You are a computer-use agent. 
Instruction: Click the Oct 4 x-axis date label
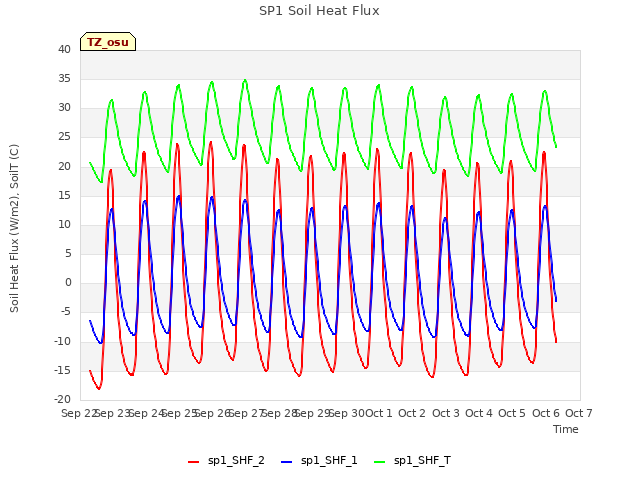[479, 413]
